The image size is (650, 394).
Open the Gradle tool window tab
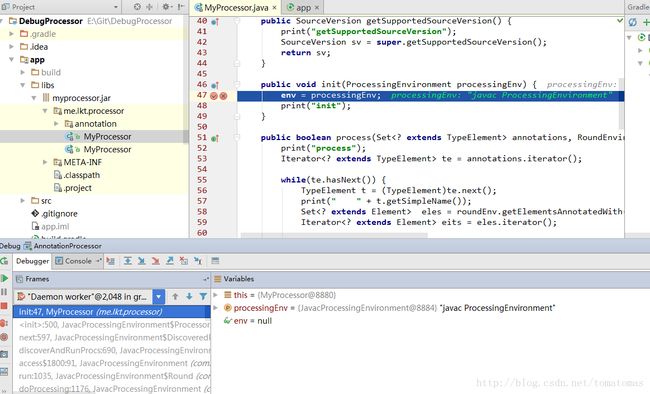tap(638, 7)
